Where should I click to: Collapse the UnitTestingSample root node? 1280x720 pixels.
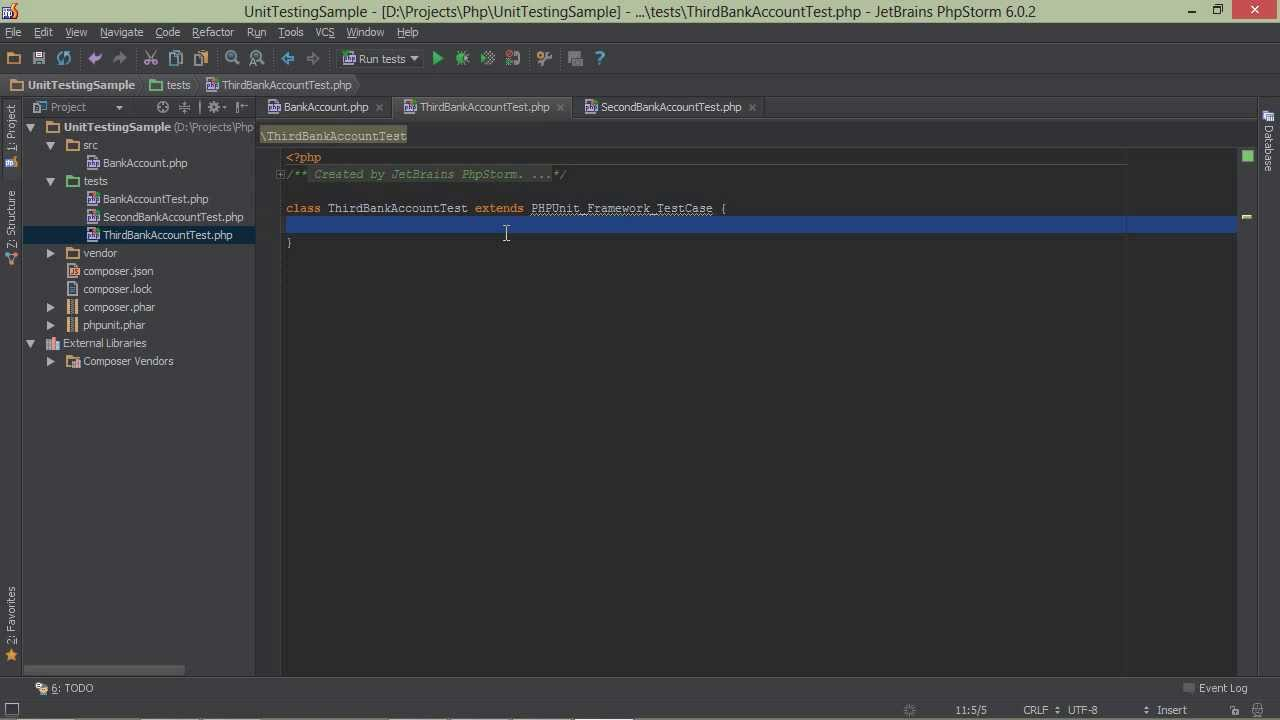31,127
